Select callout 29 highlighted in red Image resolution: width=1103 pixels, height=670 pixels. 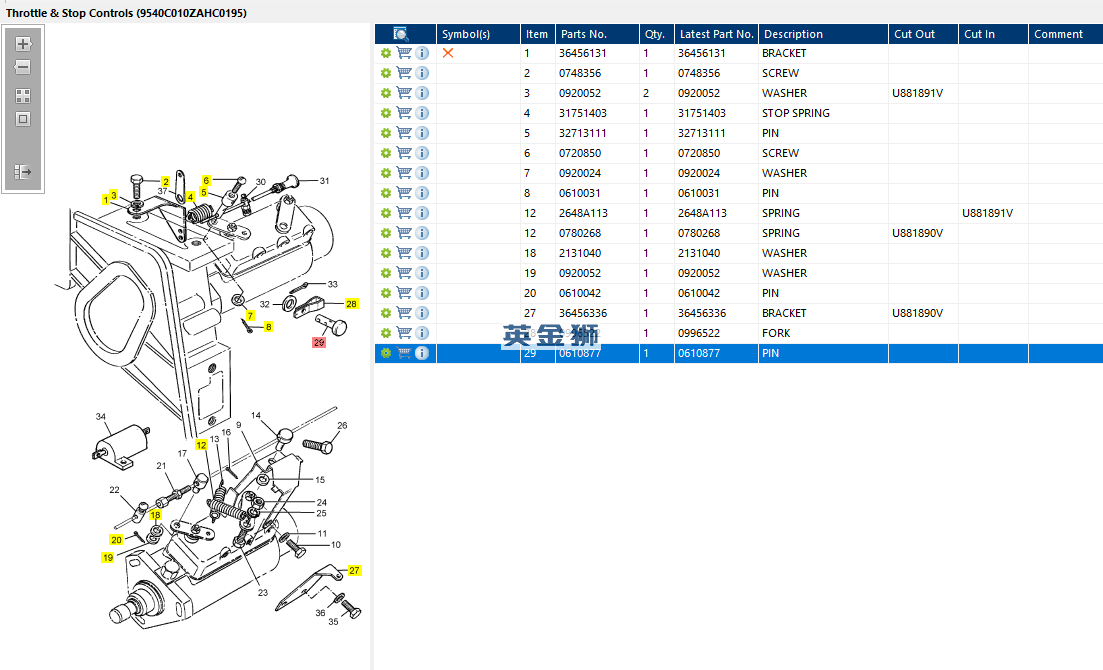tap(319, 342)
